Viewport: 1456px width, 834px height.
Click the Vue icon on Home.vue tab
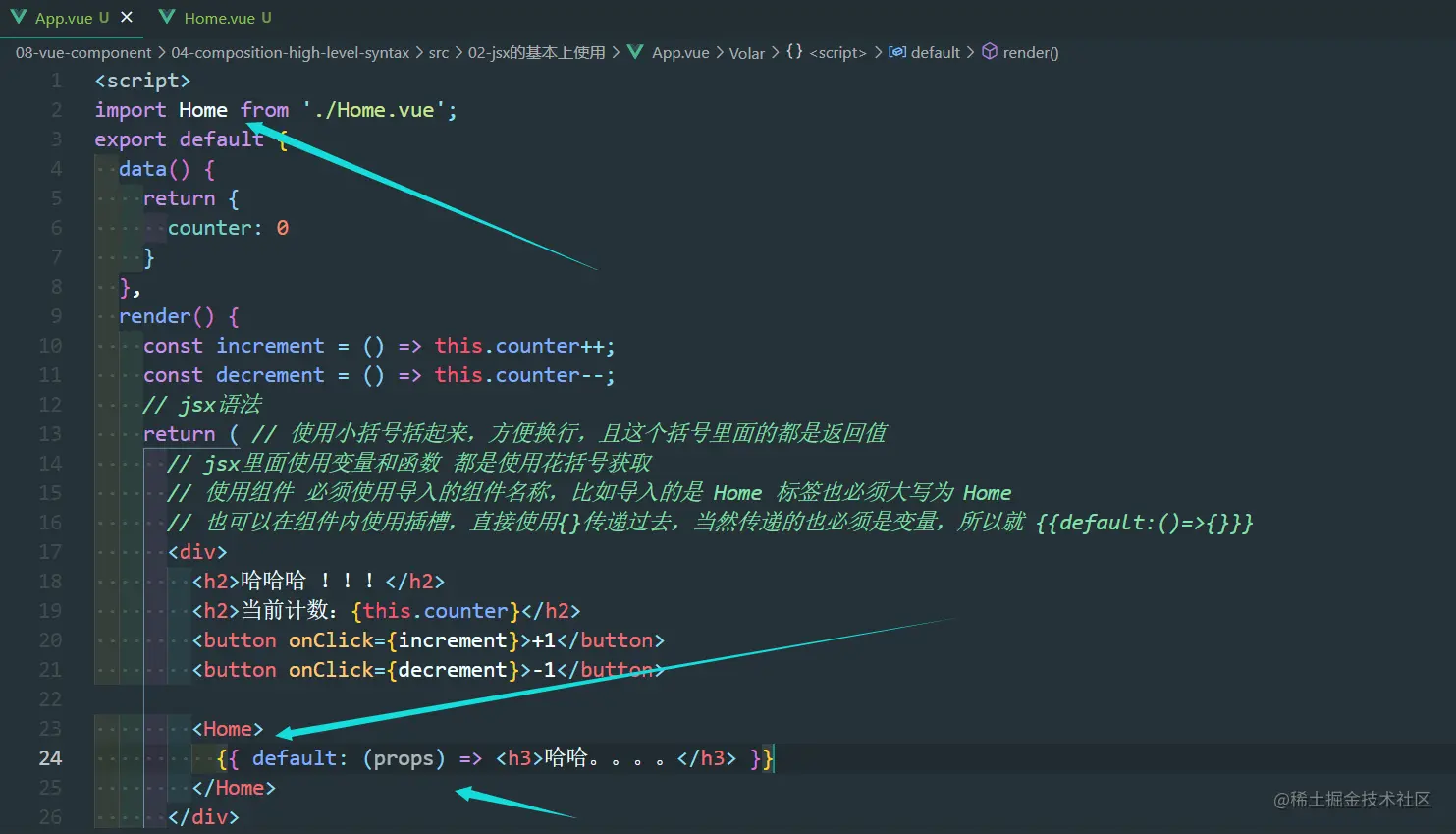[x=167, y=17]
